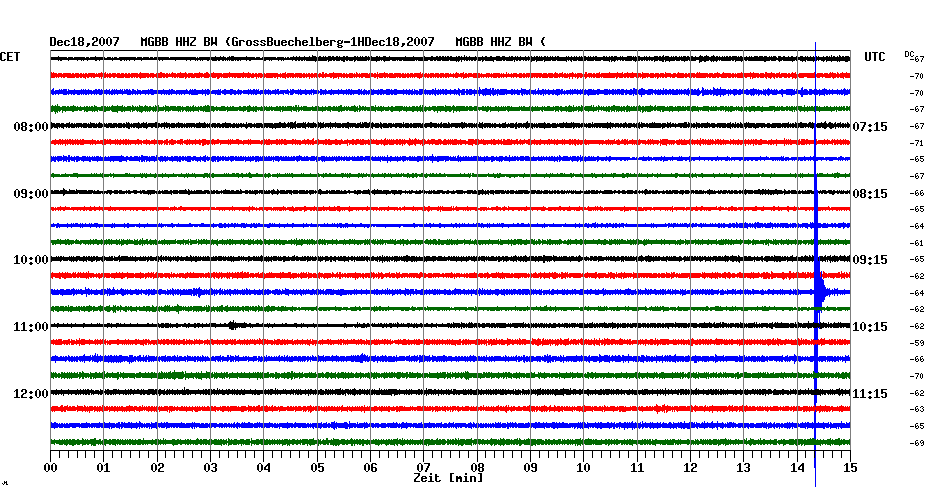This screenshot has height=494, width=930.
Task: Click the DC offset value -61
Action: click(x=916, y=243)
